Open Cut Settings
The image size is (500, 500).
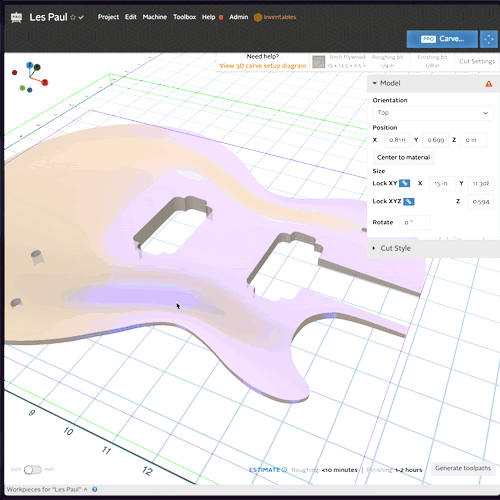click(477, 61)
